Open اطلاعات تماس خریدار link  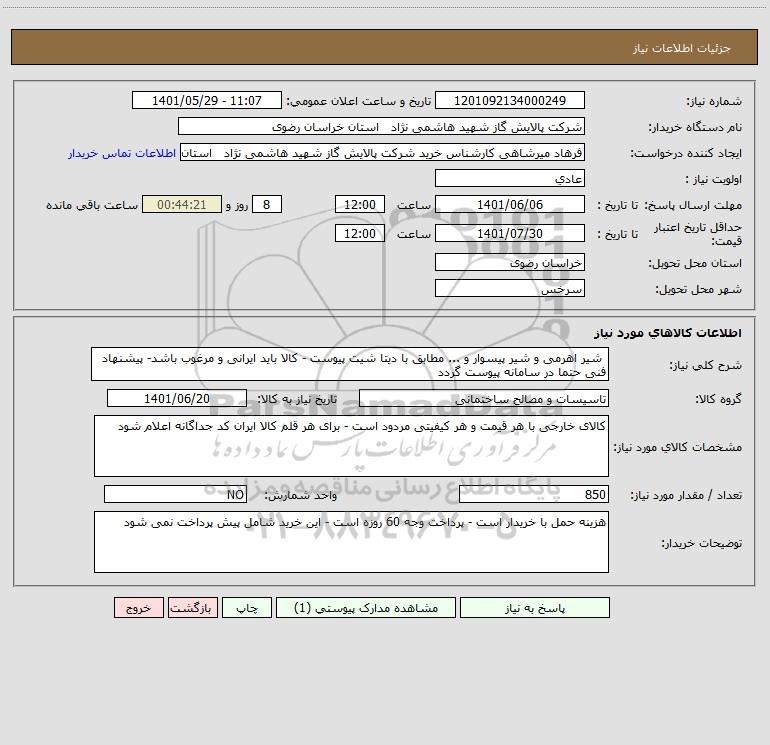point(122,153)
